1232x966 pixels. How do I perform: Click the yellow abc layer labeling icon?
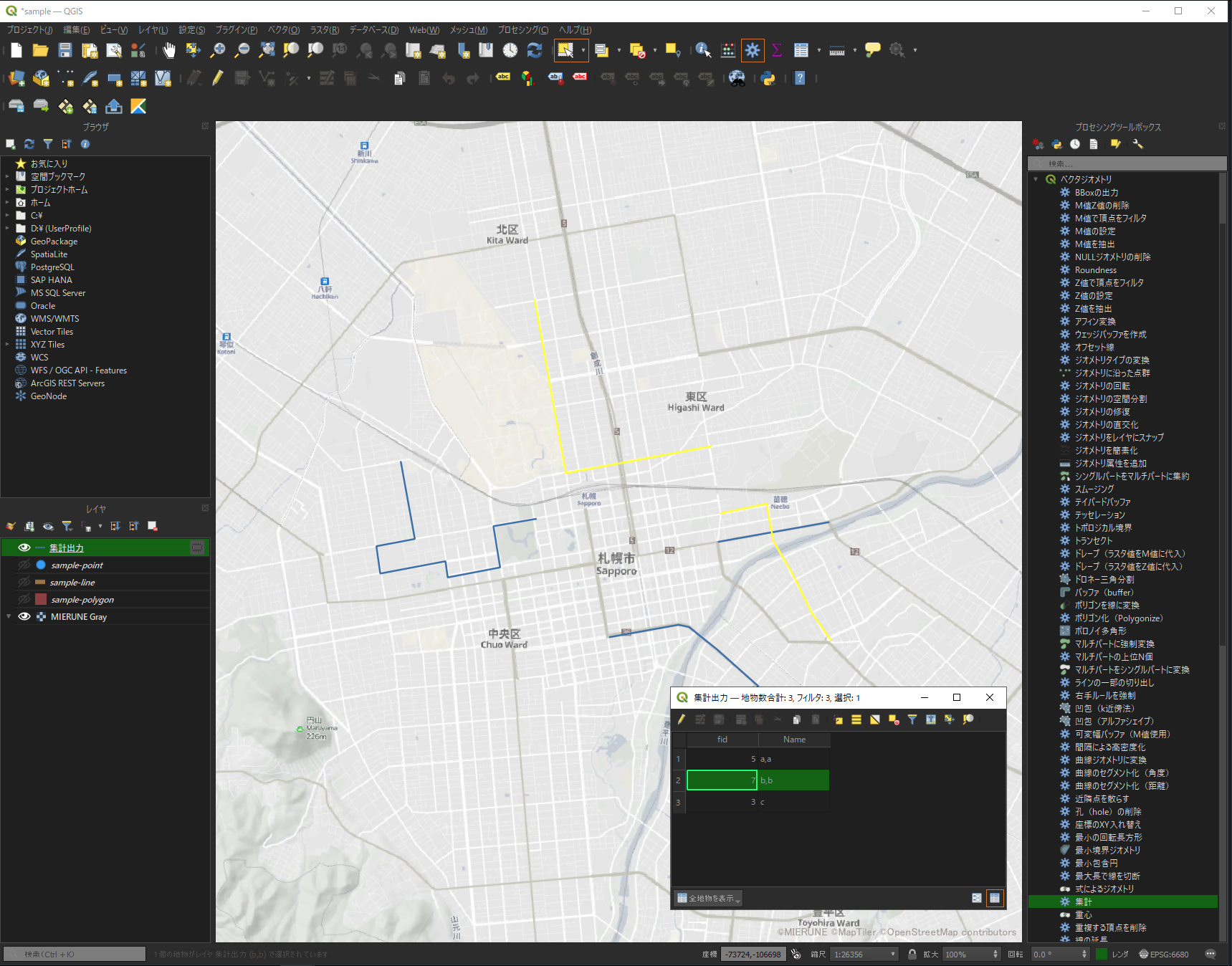[503, 77]
